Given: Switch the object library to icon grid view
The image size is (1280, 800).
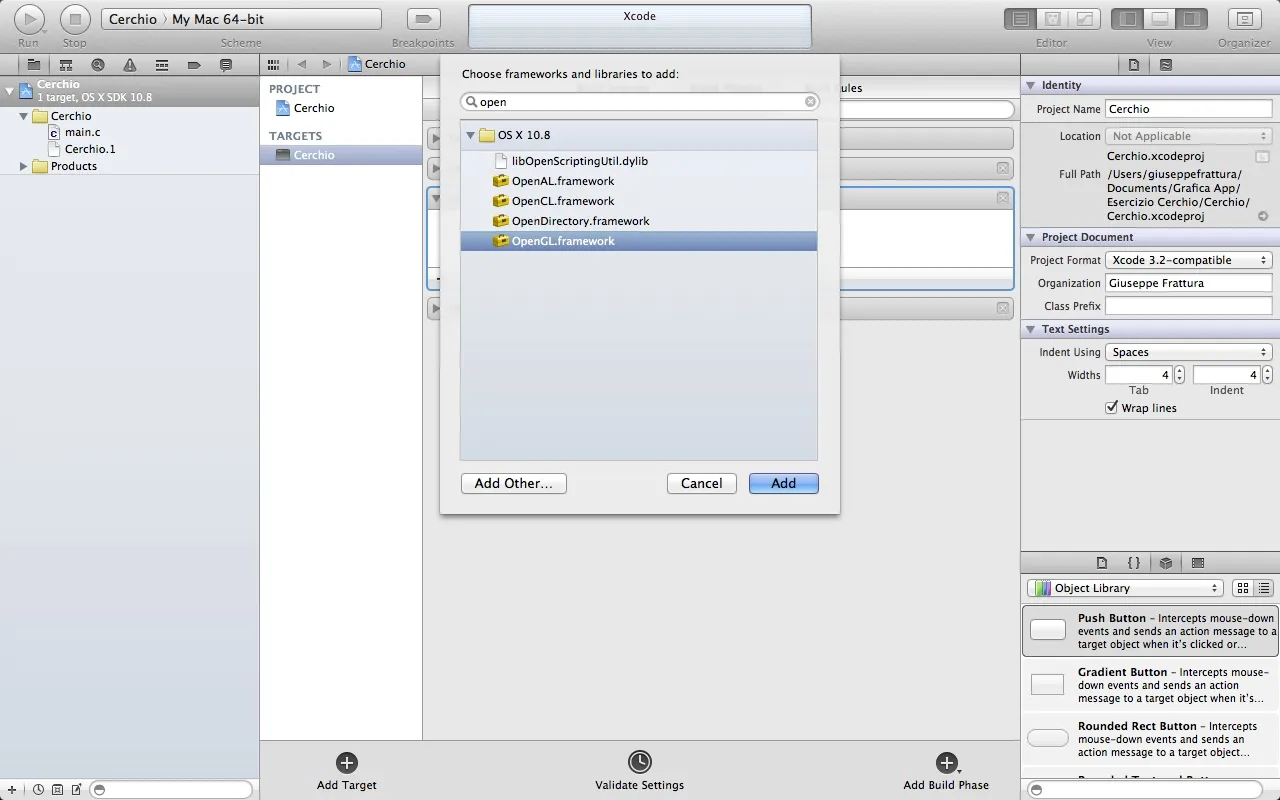Looking at the screenshot, I should coord(1243,589).
